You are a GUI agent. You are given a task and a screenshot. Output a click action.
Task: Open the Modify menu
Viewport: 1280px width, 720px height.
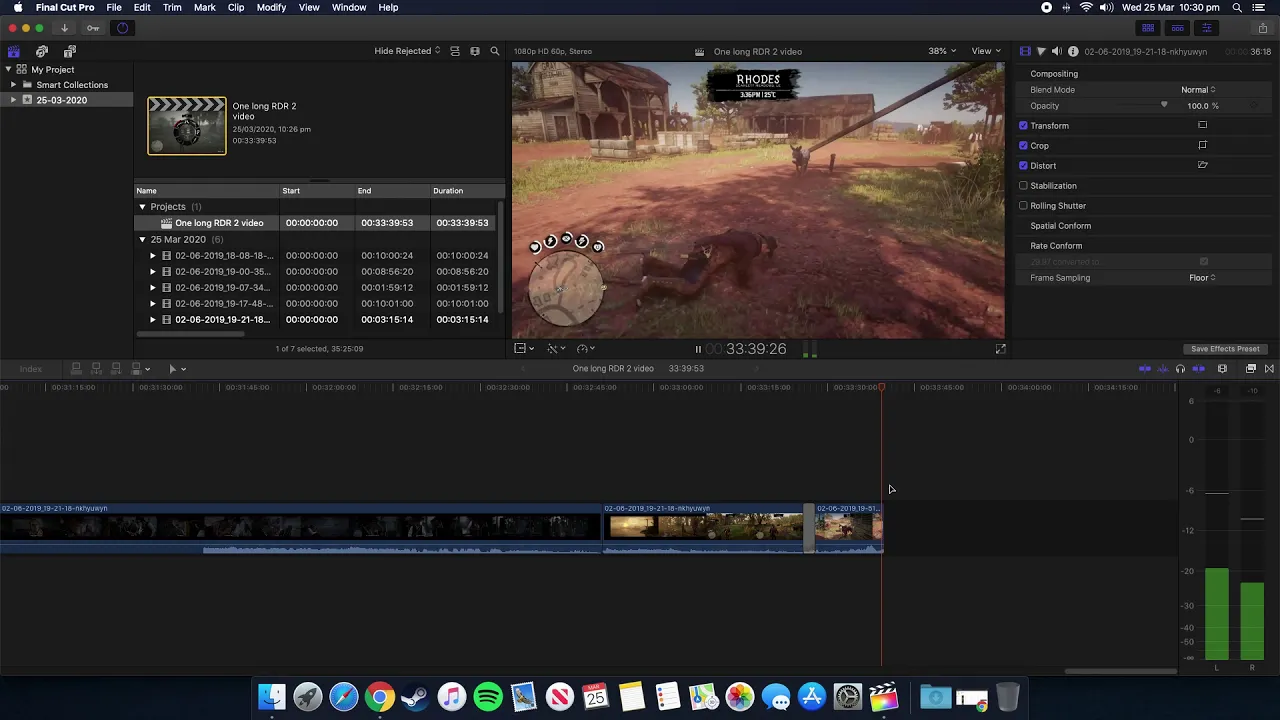pos(271,7)
